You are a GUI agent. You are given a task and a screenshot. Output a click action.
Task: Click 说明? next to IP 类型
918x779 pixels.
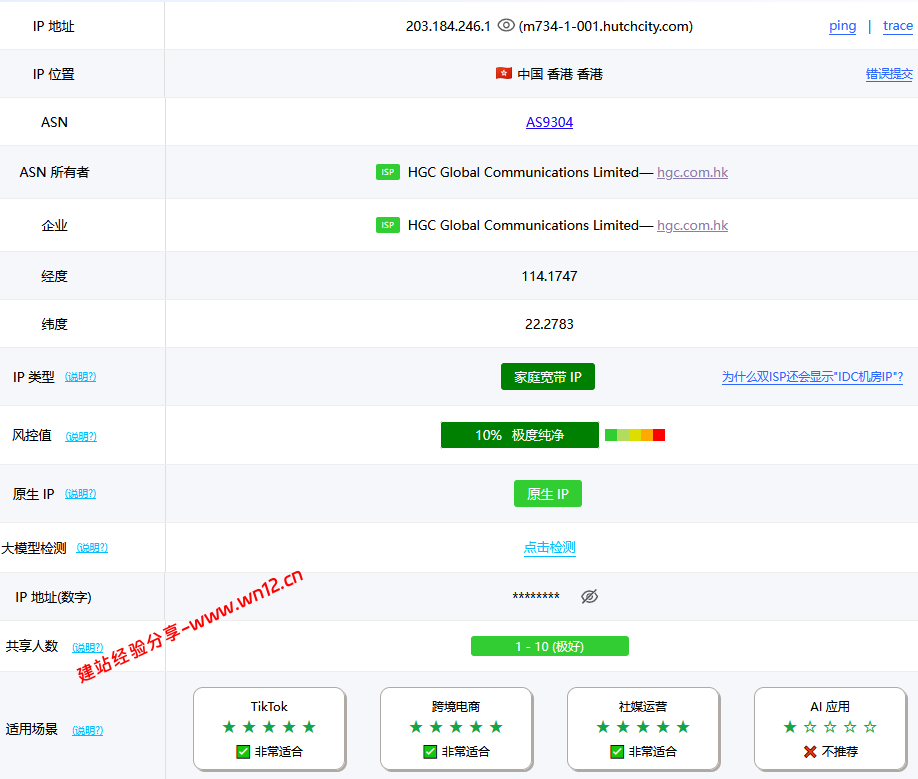pyautogui.click(x=80, y=377)
